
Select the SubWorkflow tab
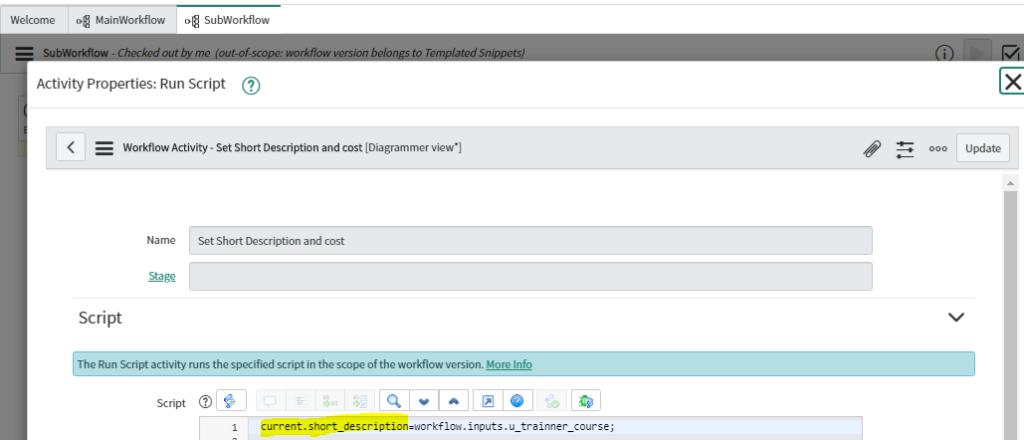coord(228,20)
